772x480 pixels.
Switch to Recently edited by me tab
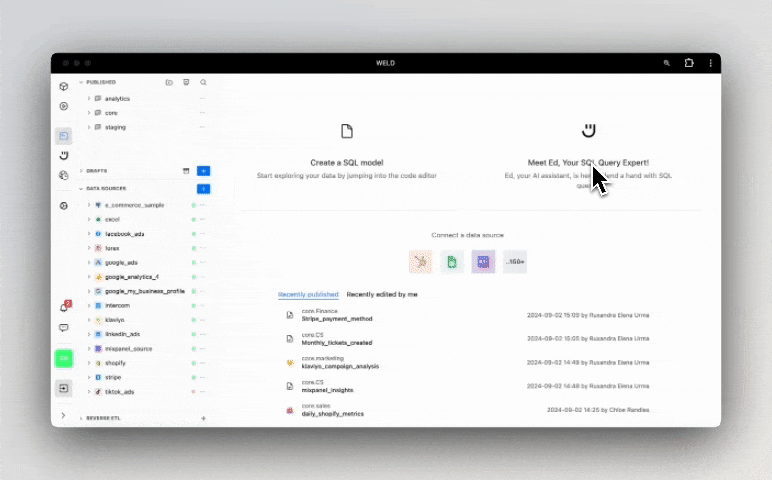382,295
